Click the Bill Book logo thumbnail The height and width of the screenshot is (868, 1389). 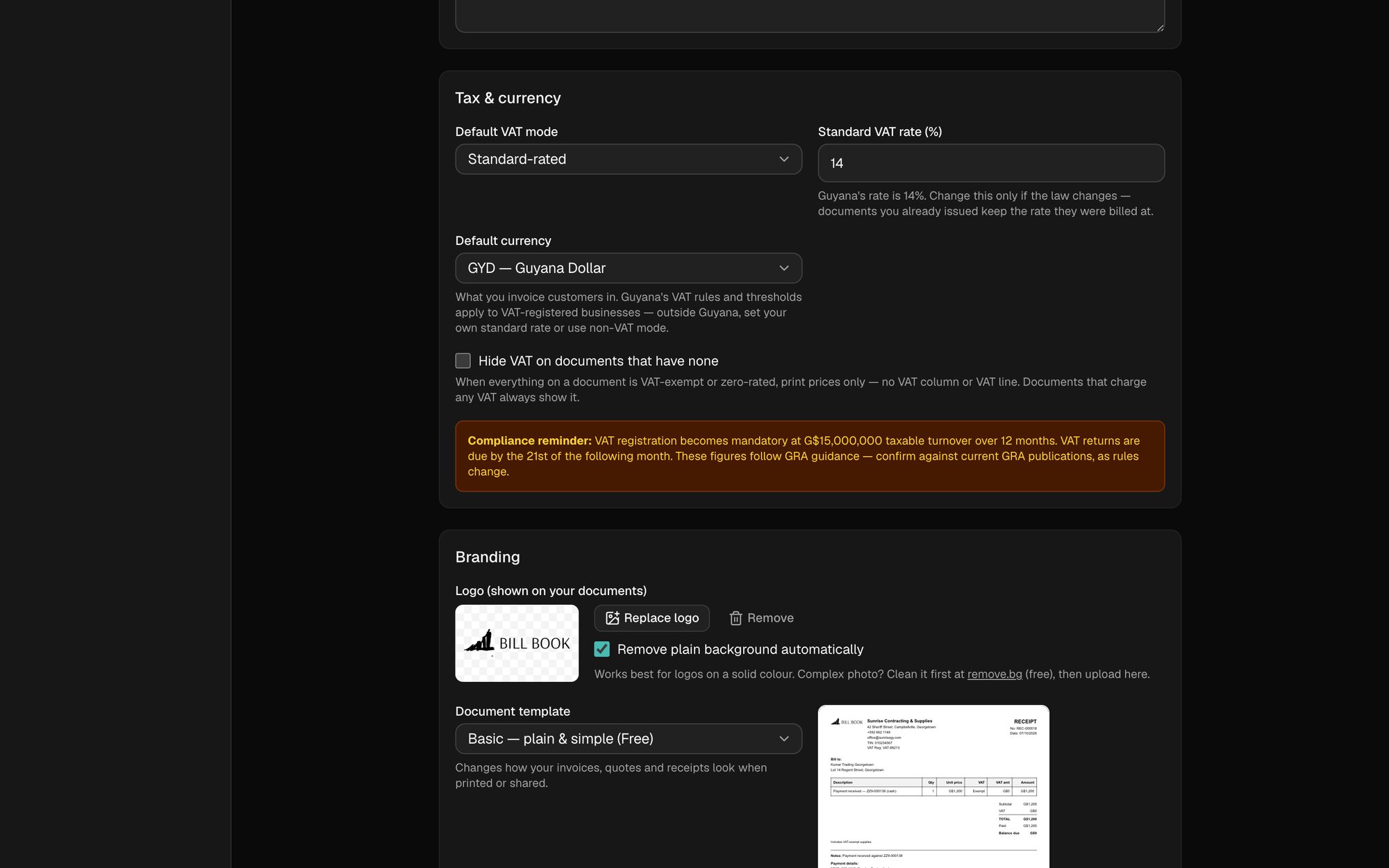(x=517, y=643)
